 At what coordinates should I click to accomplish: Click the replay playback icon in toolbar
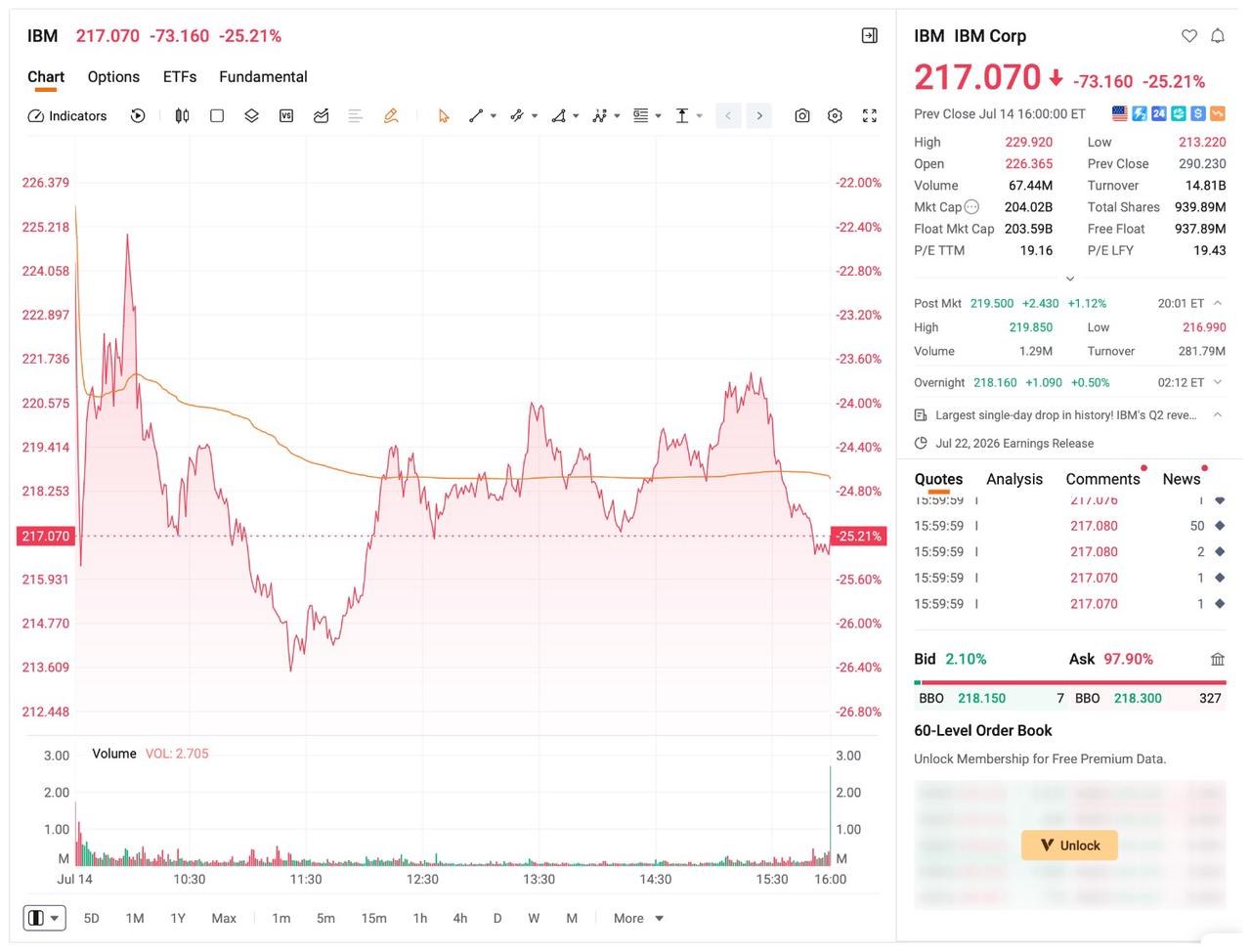click(x=138, y=115)
